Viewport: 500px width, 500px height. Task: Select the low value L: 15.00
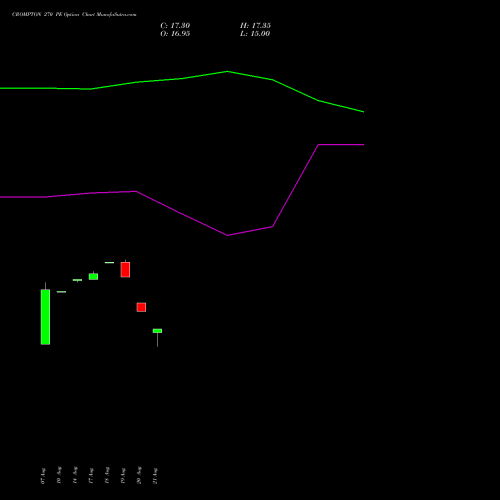(x=255, y=34)
